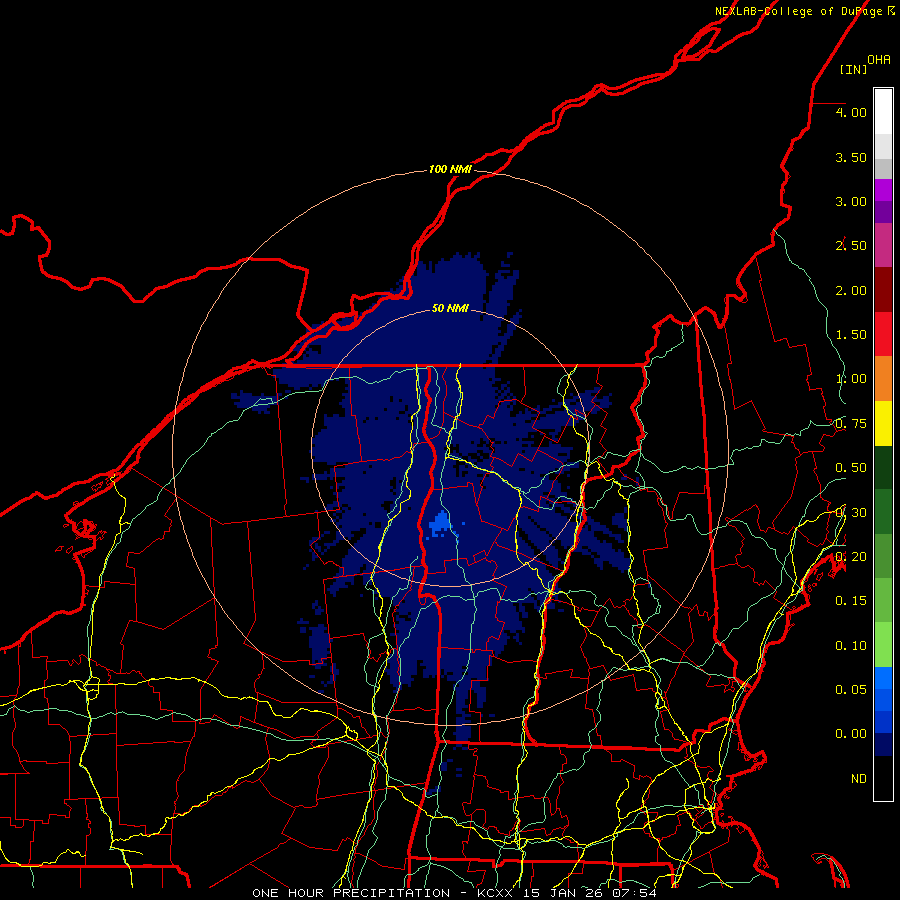This screenshot has width=900, height=900.
Task: Click the 3.00 legend value
Action: click(x=851, y=201)
